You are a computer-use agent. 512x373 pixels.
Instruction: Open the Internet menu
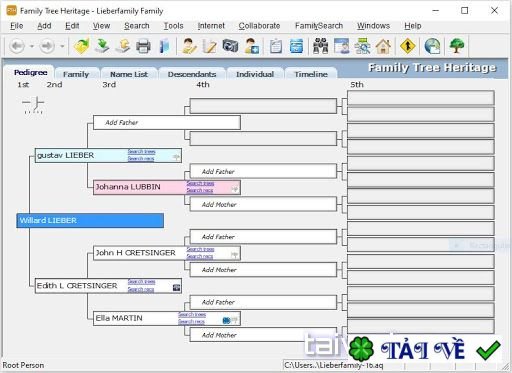pyautogui.click(x=211, y=26)
